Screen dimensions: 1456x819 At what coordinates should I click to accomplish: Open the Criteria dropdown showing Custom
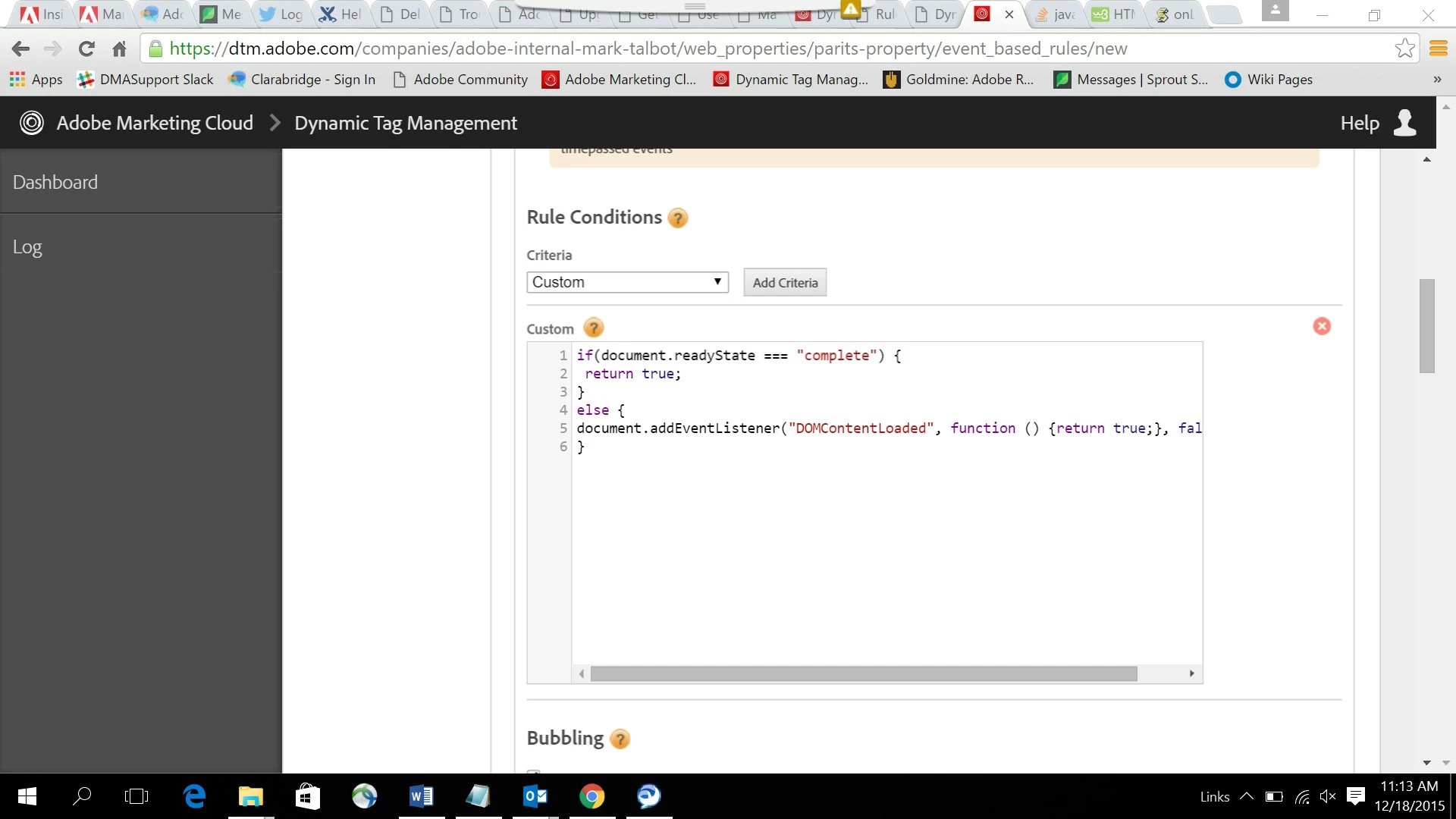click(627, 282)
